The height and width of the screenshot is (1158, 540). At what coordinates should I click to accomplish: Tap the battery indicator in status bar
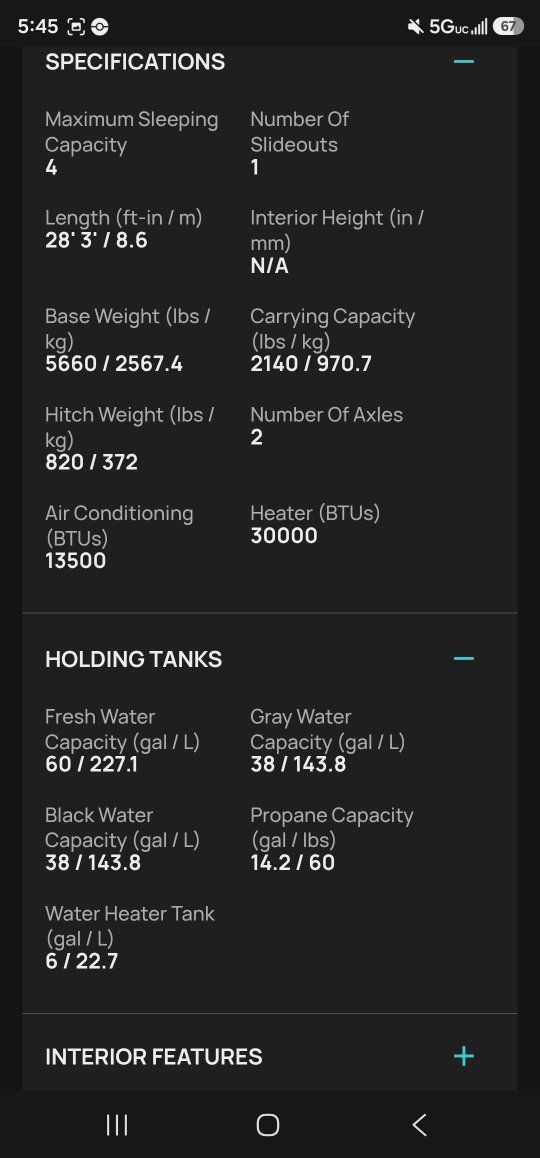tap(507, 27)
